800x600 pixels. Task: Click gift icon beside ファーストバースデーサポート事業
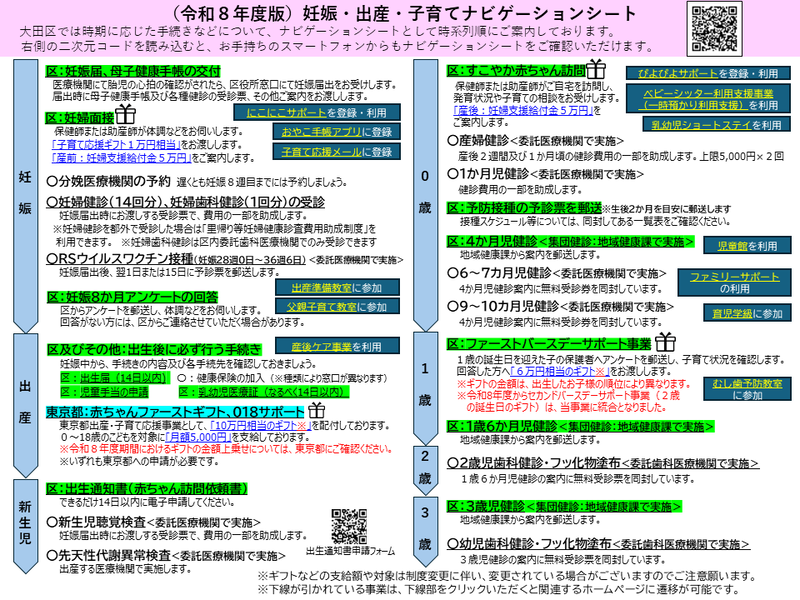point(666,343)
